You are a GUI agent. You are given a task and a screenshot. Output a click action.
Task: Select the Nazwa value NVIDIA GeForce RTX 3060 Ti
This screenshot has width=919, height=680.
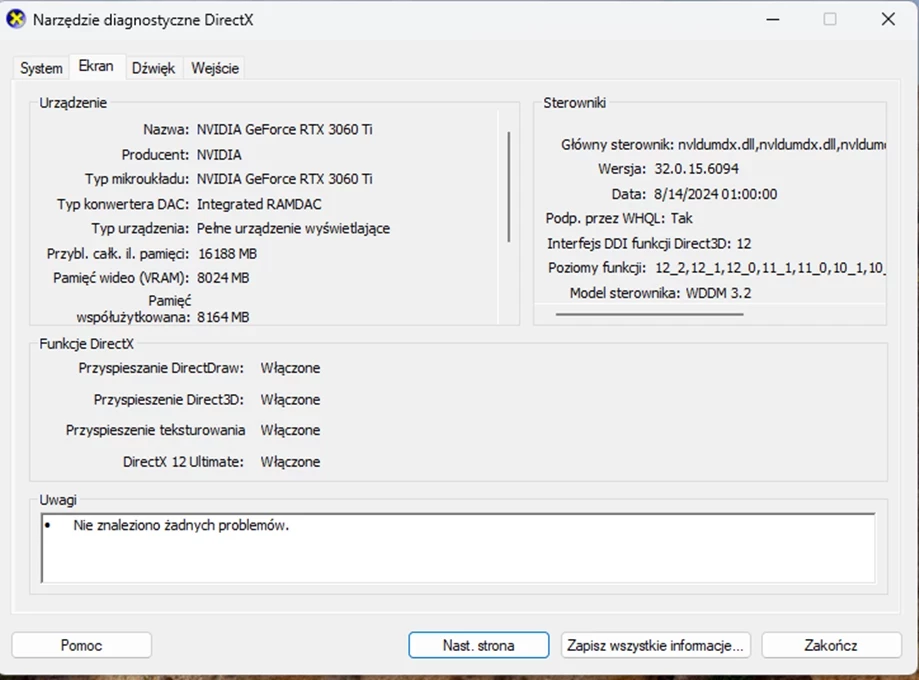tap(284, 130)
